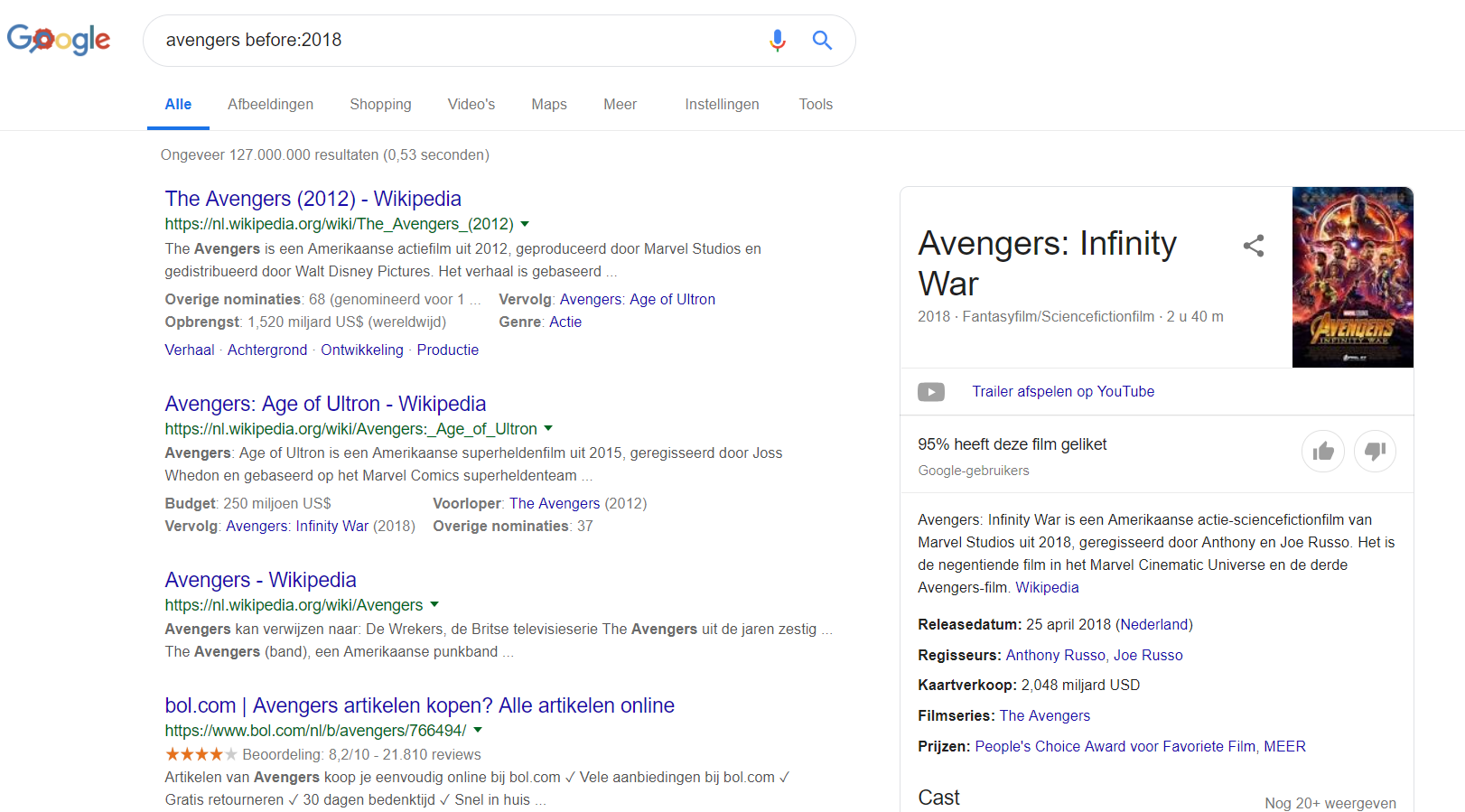The height and width of the screenshot is (812, 1465).
Task: Open the Tools search options
Action: pos(816,105)
